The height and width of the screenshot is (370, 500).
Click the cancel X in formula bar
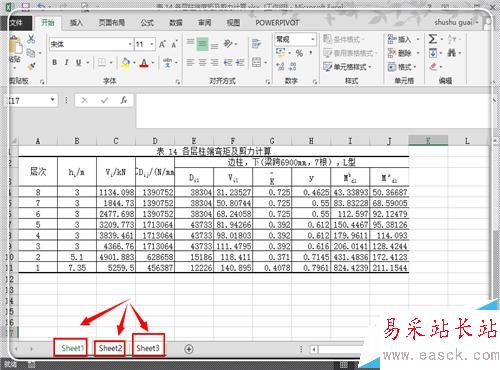85,100
